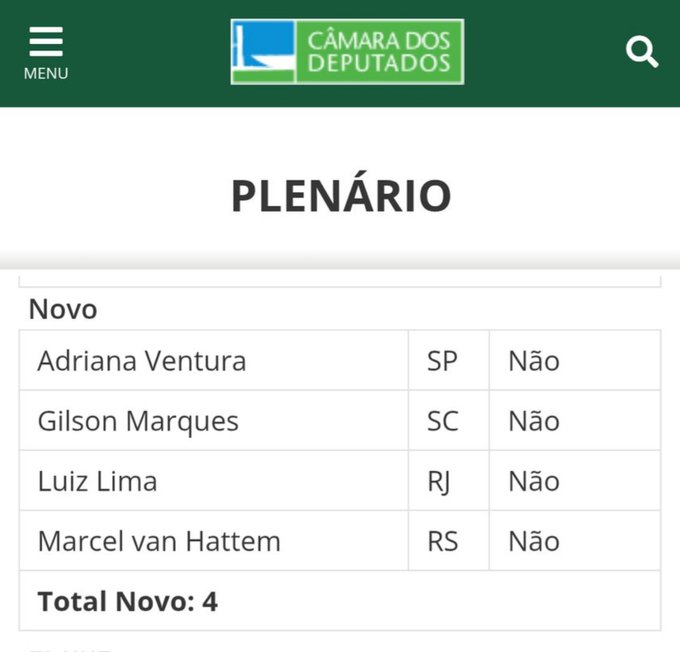Click the Novo party heading
This screenshot has height=652, width=680.
(63, 309)
